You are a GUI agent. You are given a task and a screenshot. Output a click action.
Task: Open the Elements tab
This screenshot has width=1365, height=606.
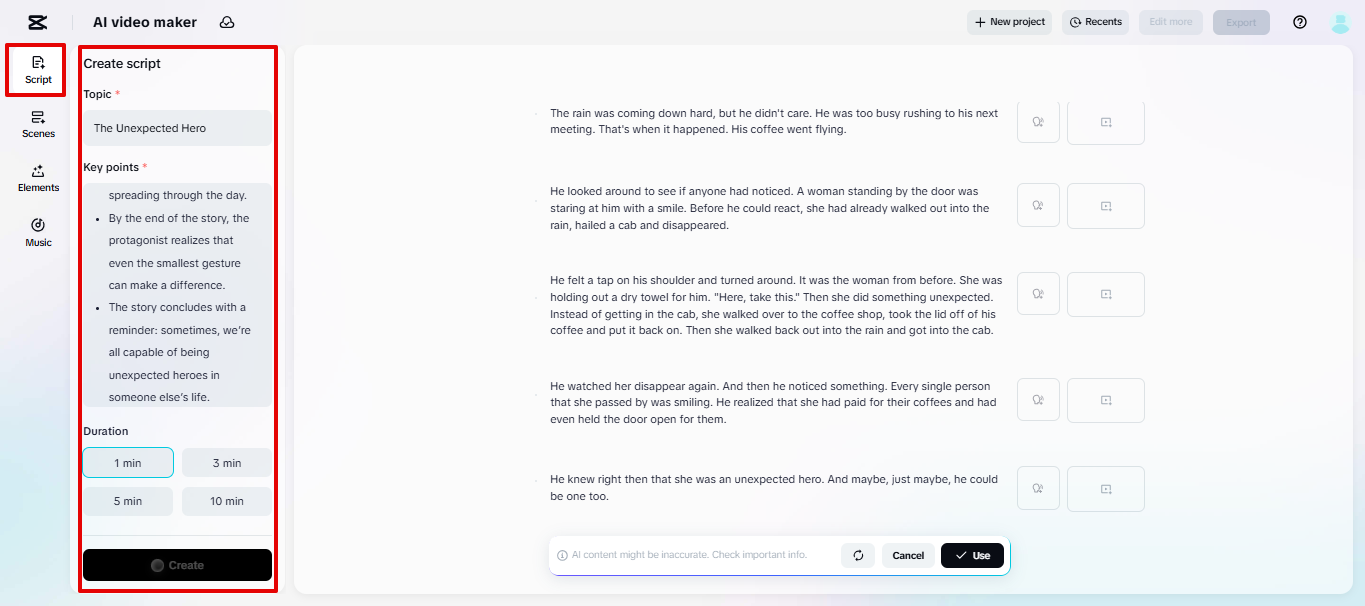38,178
